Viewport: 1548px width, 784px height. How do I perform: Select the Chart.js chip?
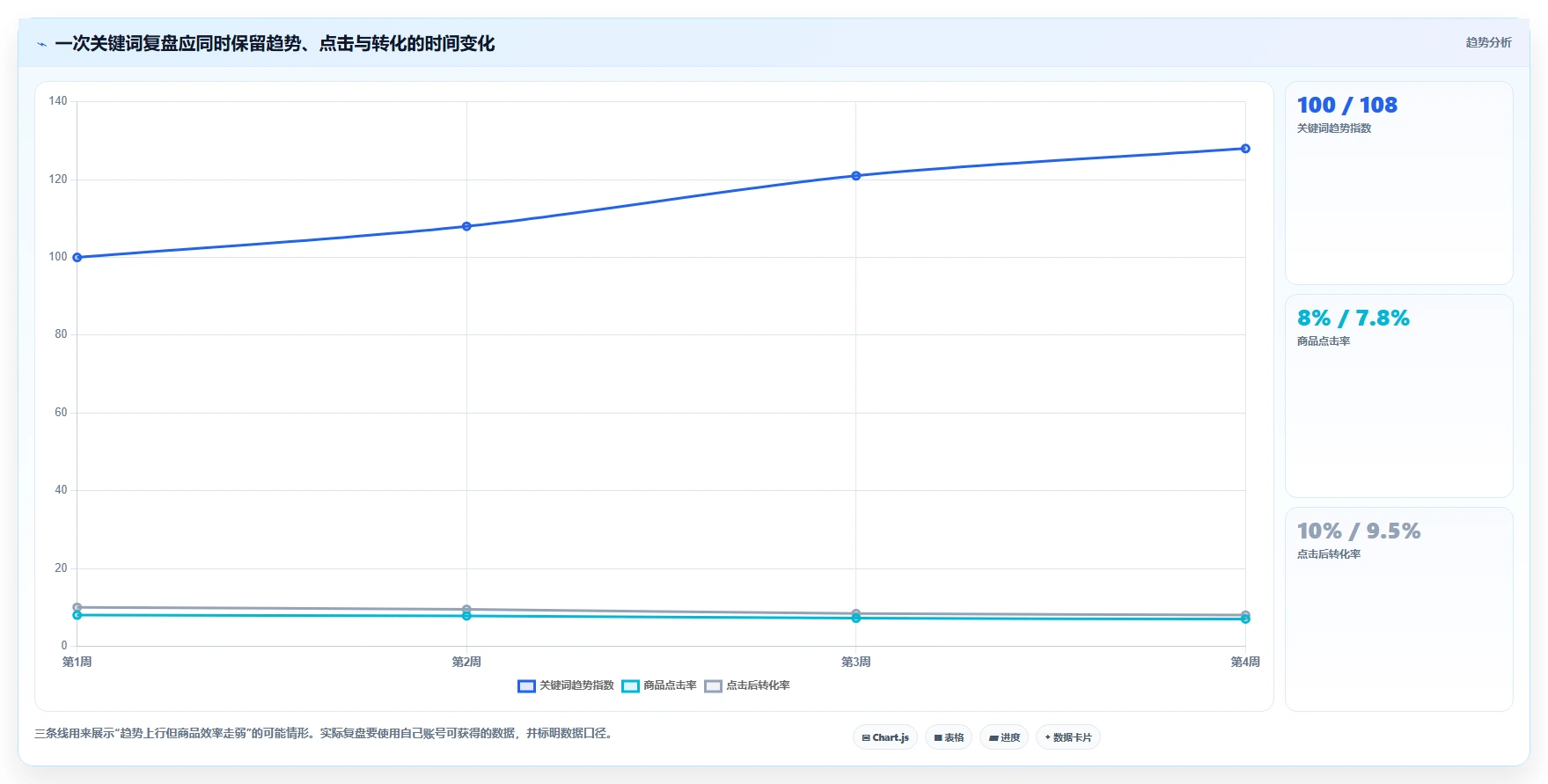point(885,737)
